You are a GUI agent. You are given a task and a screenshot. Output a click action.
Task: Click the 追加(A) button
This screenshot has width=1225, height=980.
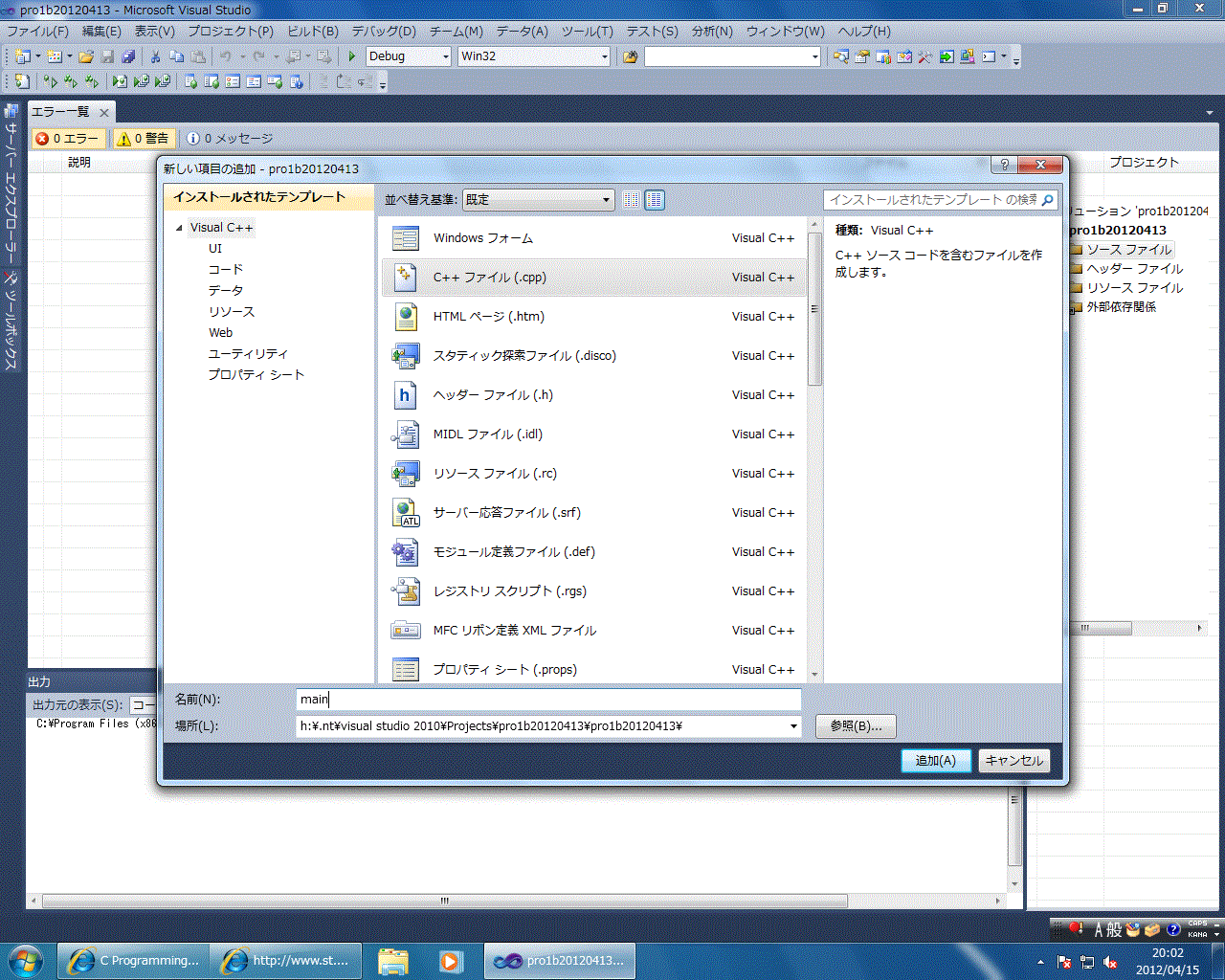936,761
